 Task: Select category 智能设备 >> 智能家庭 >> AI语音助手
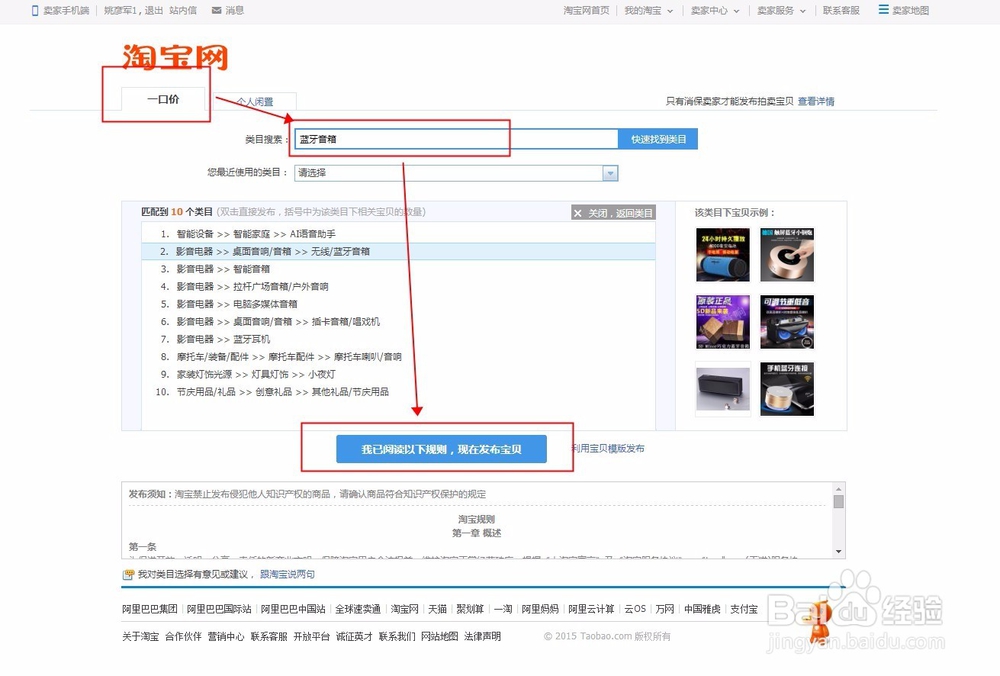pos(399,234)
